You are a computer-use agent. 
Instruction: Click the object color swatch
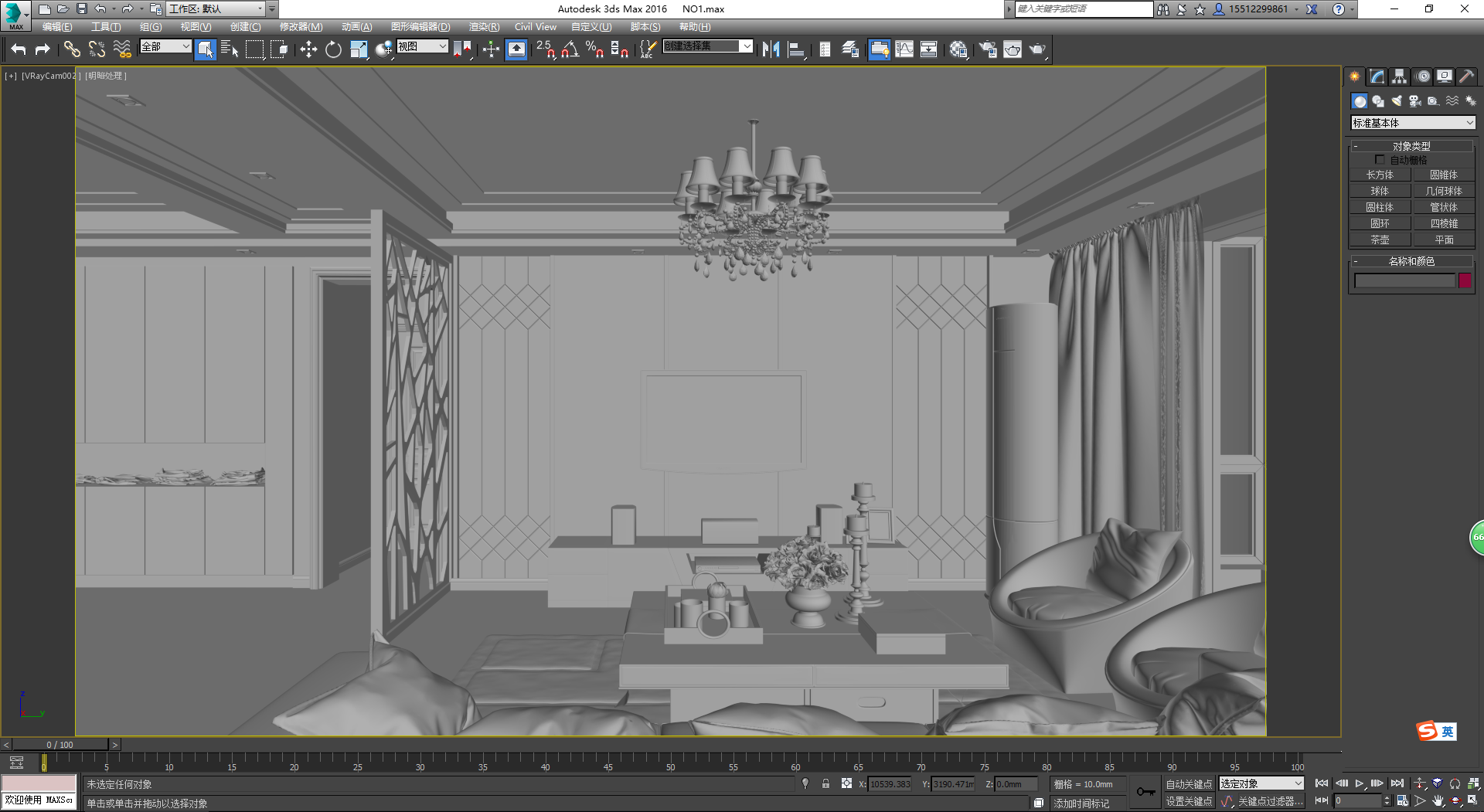pyautogui.click(x=1465, y=280)
